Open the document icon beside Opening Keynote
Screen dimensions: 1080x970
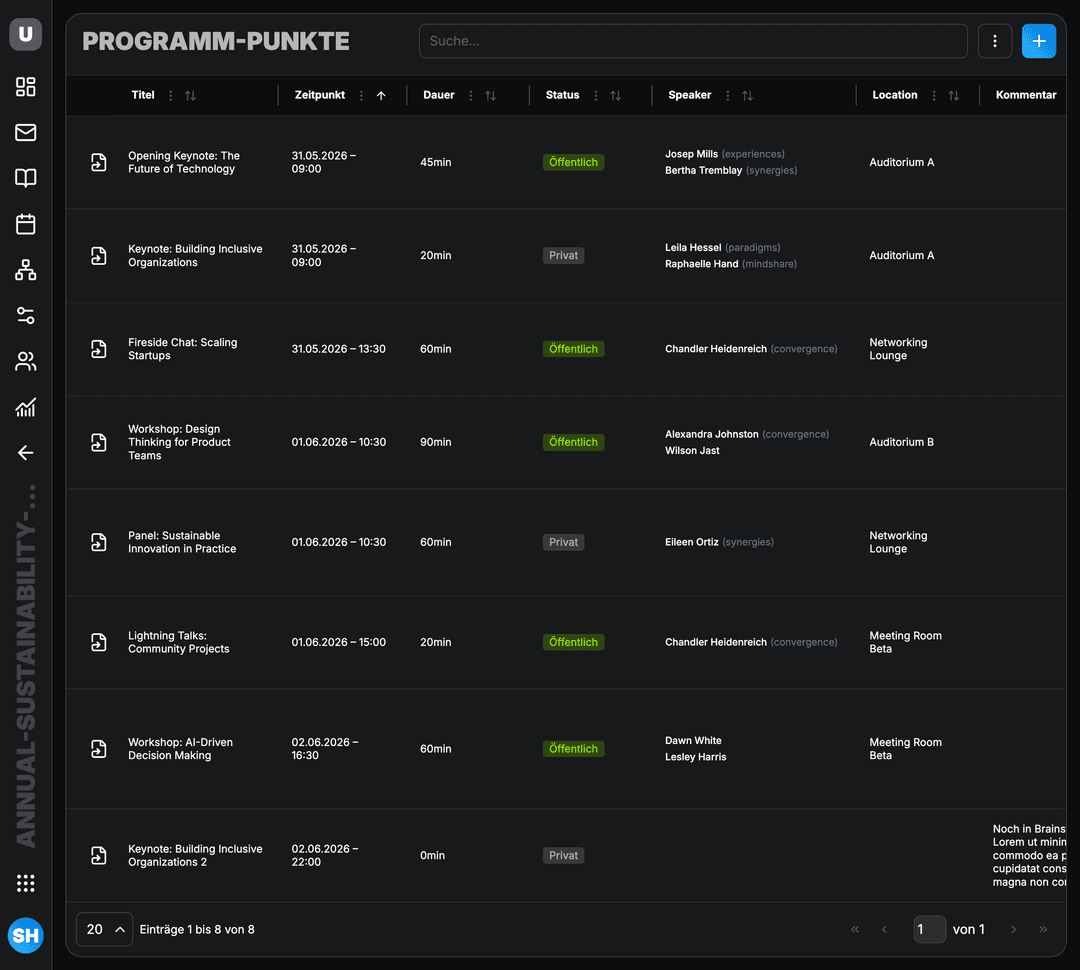pos(98,162)
